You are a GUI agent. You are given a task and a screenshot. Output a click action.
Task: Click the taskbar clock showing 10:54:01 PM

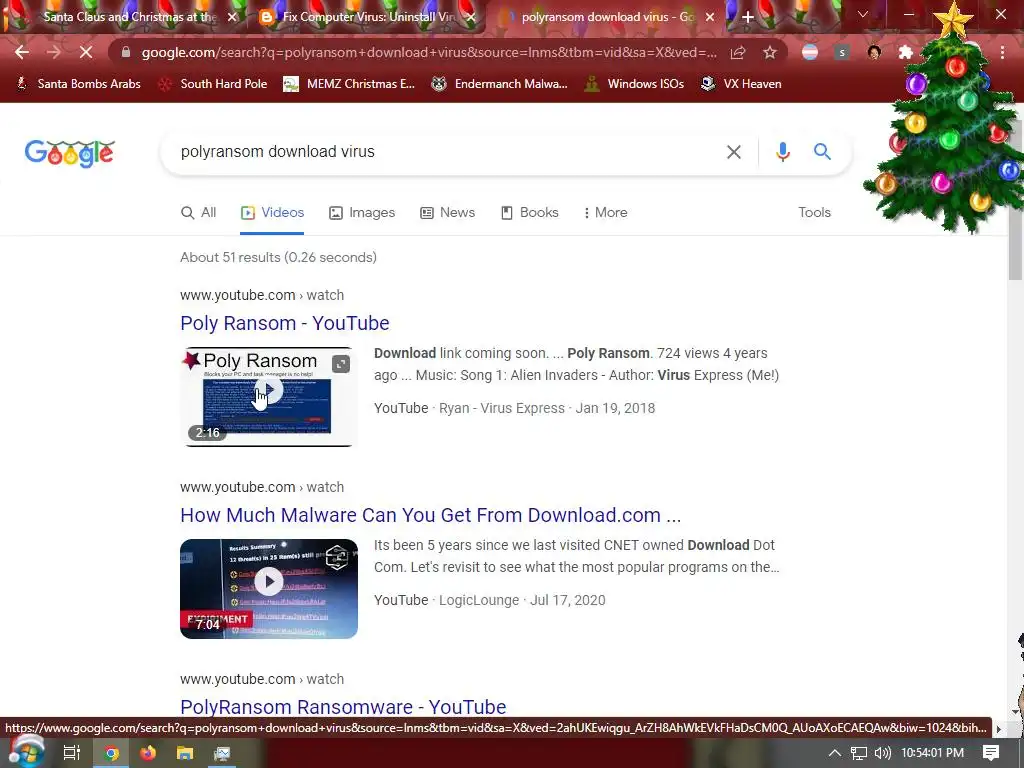tap(932, 753)
